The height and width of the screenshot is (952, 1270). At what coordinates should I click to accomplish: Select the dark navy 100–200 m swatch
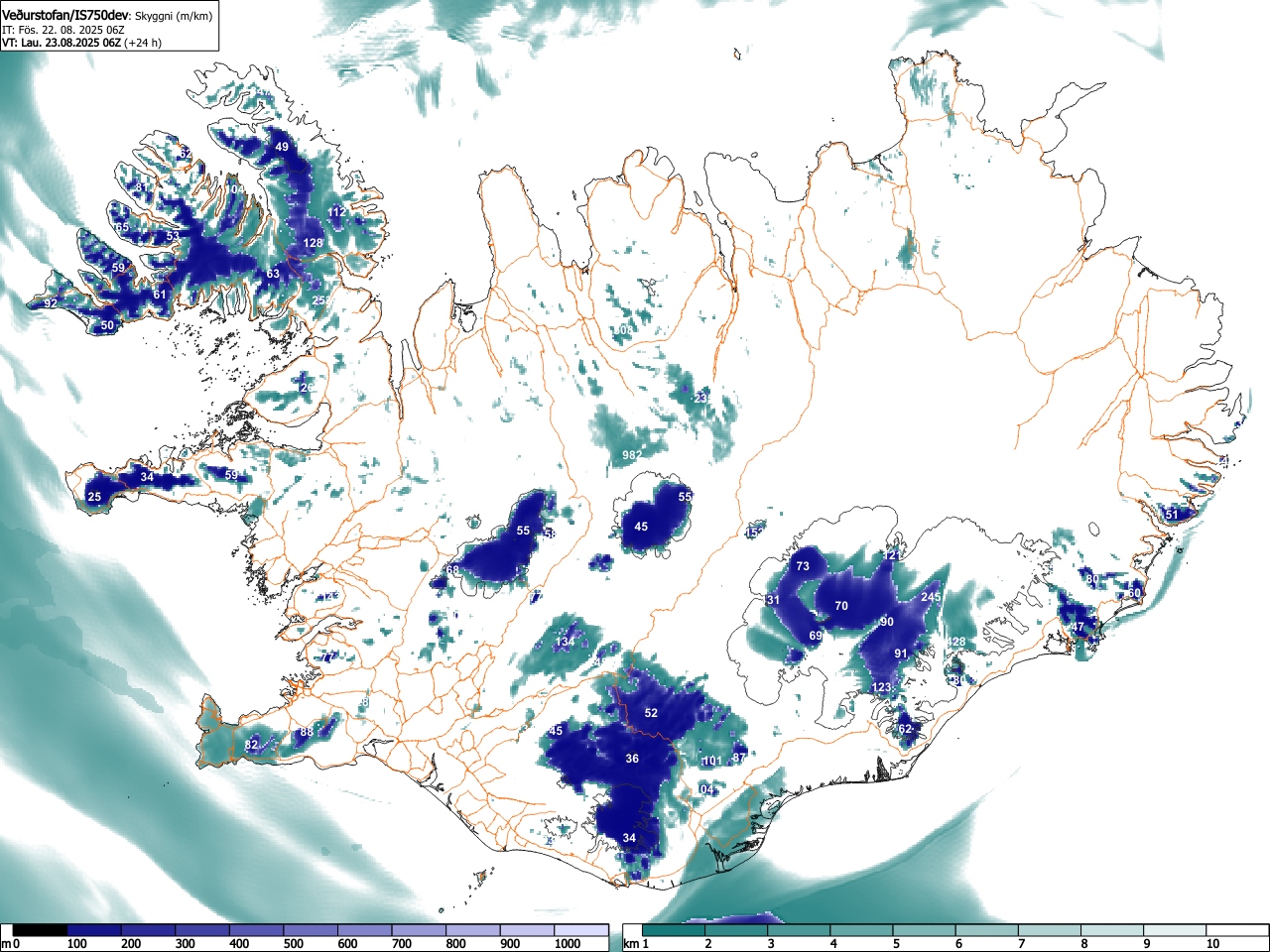pos(94,930)
